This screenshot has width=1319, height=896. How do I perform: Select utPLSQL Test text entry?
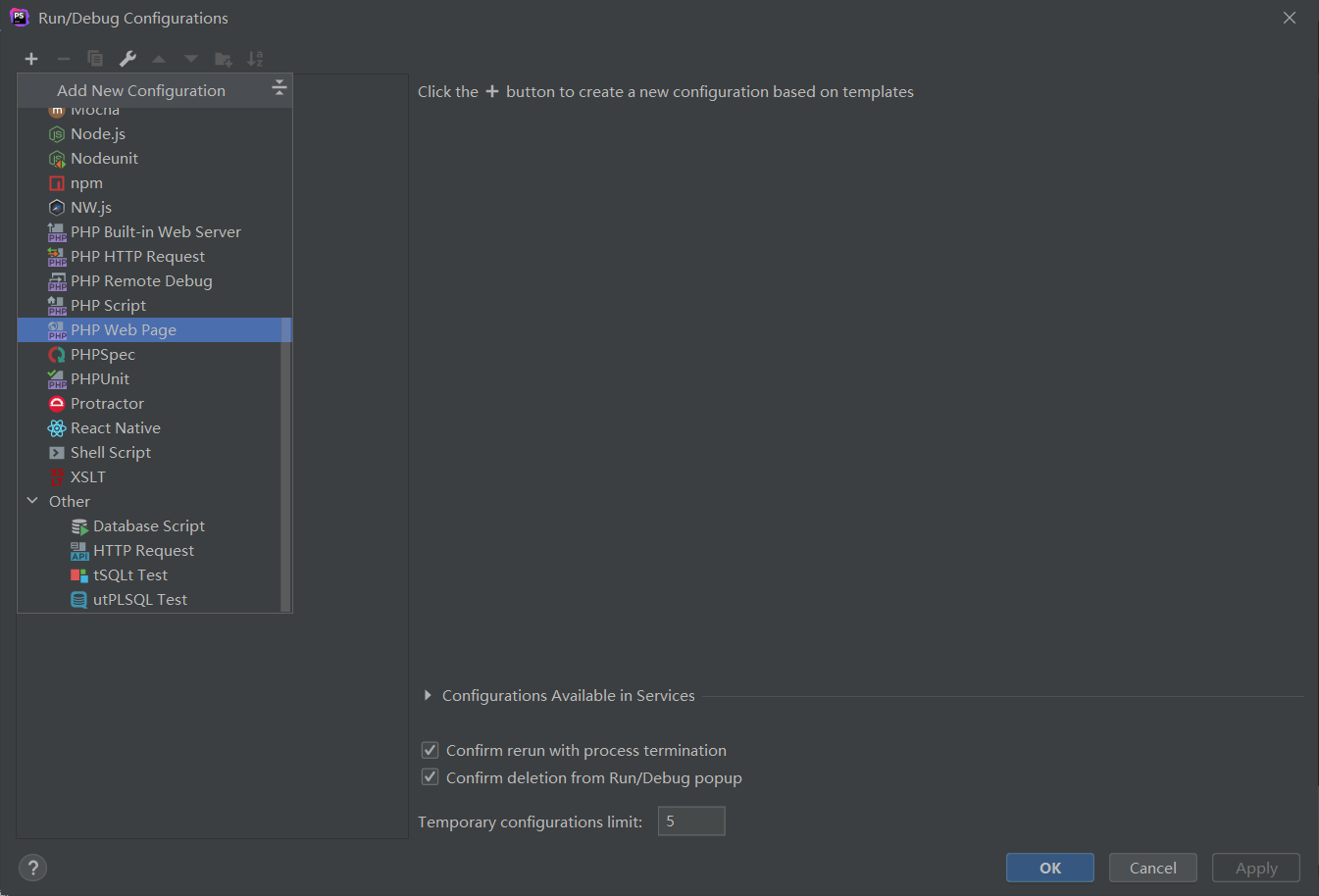click(140, 600)
